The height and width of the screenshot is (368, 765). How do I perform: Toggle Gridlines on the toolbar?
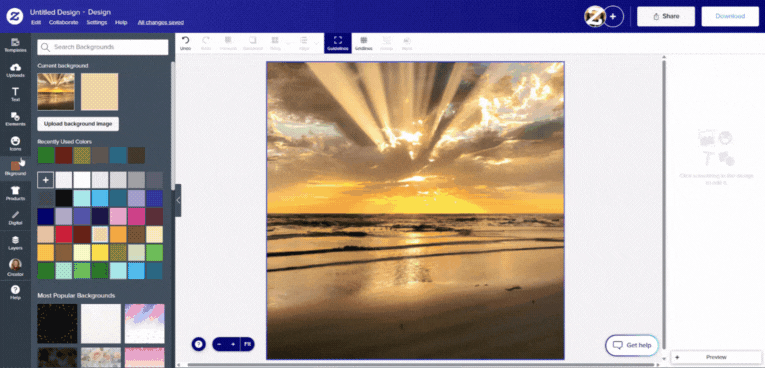point(363,43)
